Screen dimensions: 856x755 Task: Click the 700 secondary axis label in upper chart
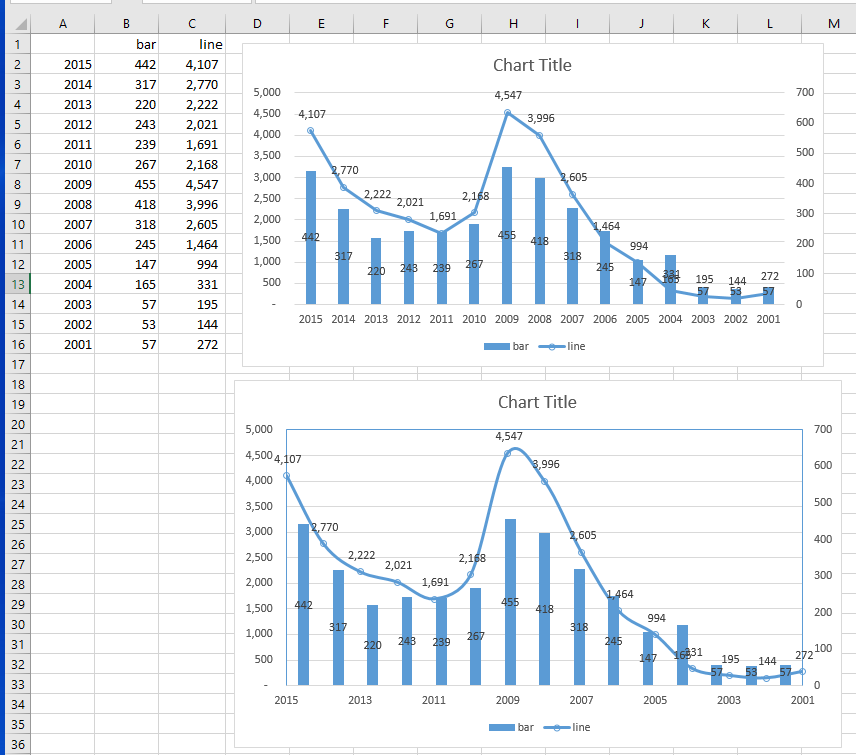click(805, 92)
